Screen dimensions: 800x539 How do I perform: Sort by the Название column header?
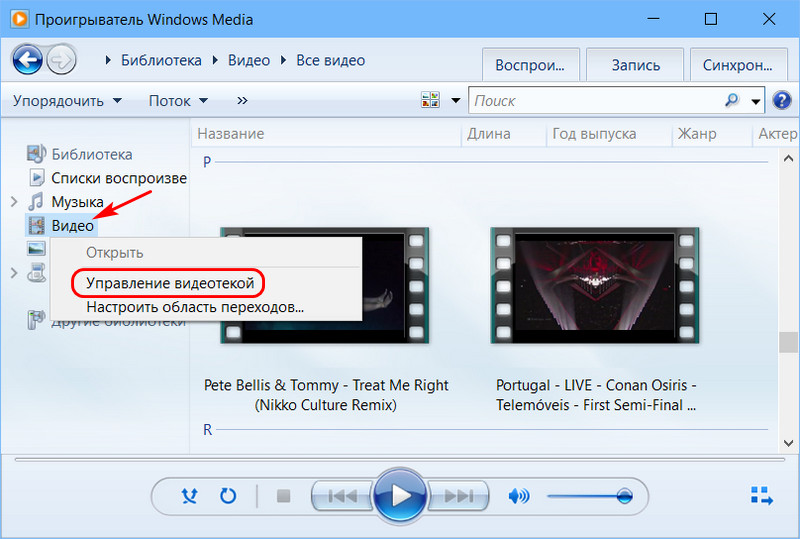click(x=327, y=134)
